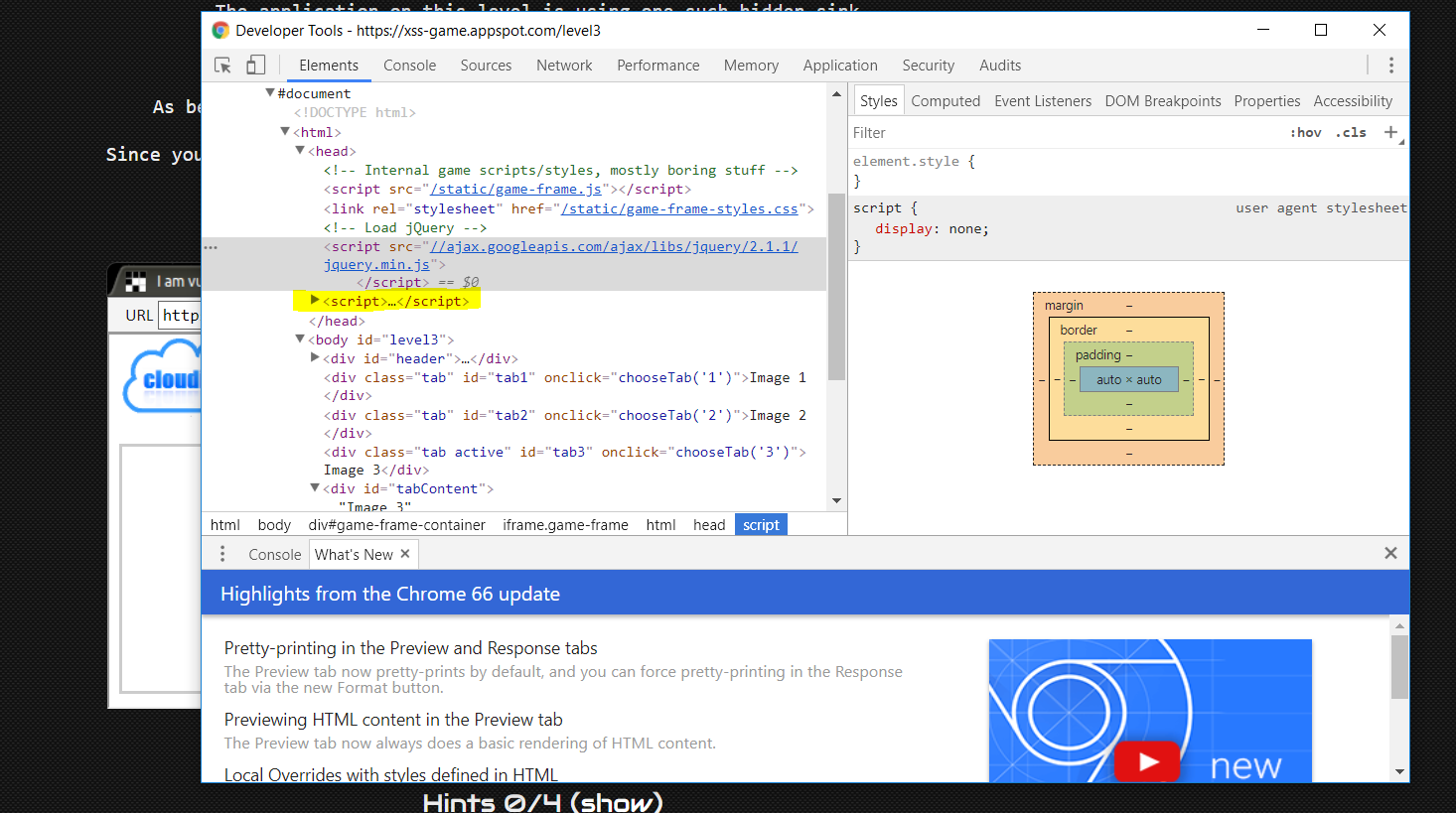
Task: Select the Computed sidebar tab
Action: point(946,101)
